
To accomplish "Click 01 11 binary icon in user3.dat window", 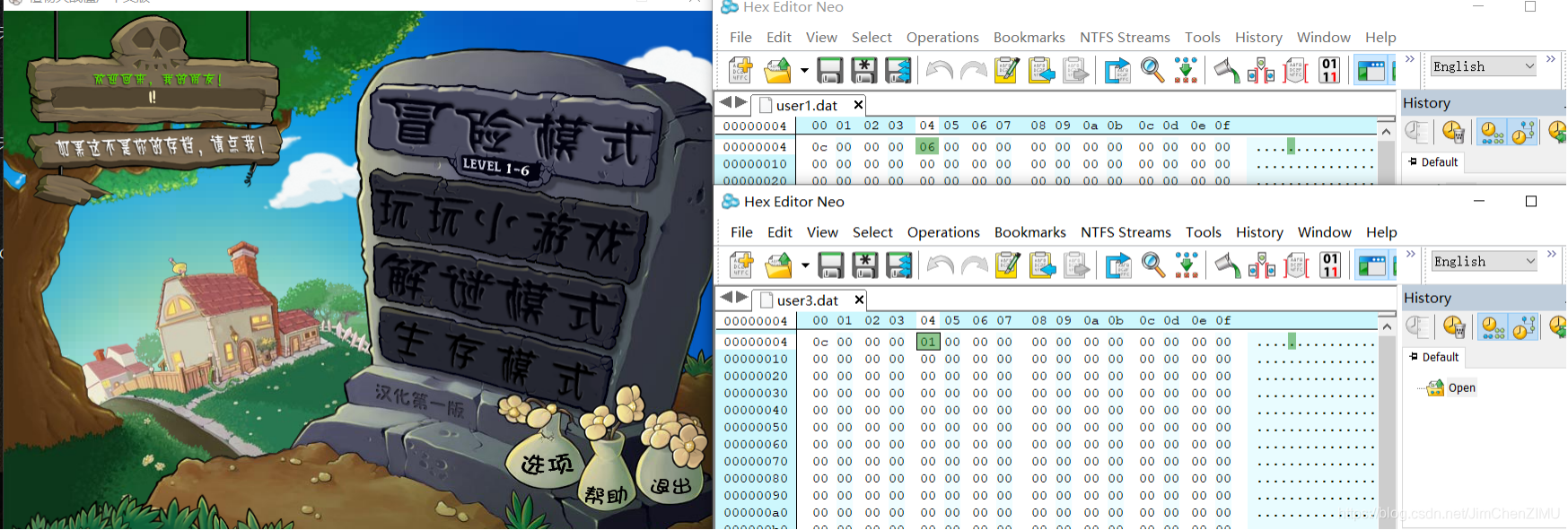I will click(x=1330, y=265).
